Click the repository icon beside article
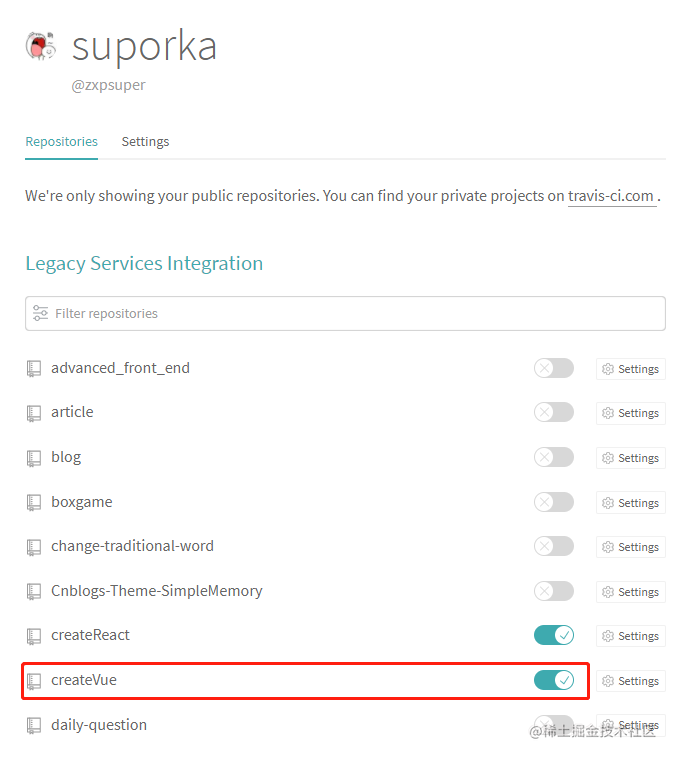The width and height of the screenshot is (676, 759). [33, 413]
